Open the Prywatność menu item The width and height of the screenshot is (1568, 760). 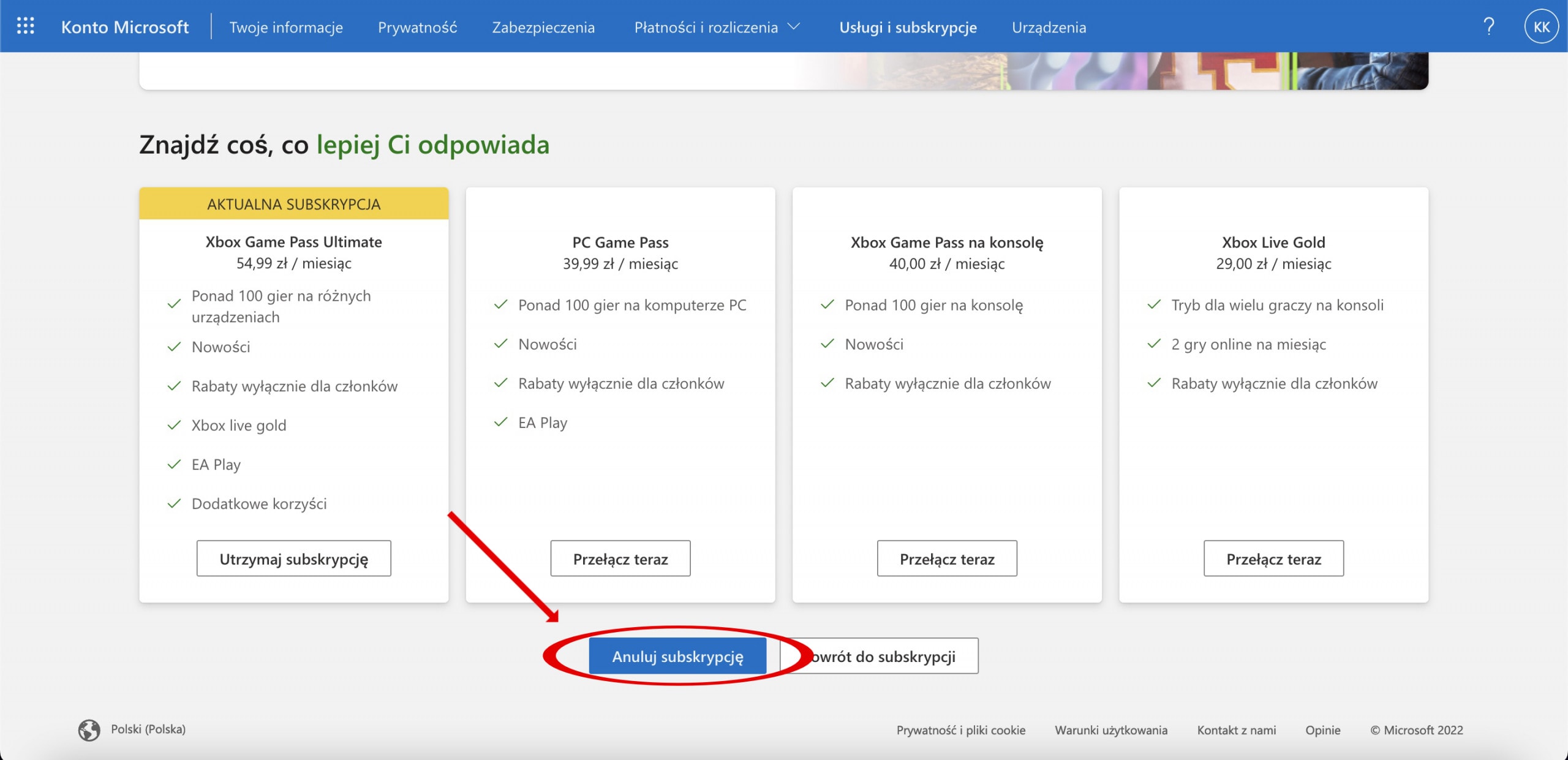[417, 27]
